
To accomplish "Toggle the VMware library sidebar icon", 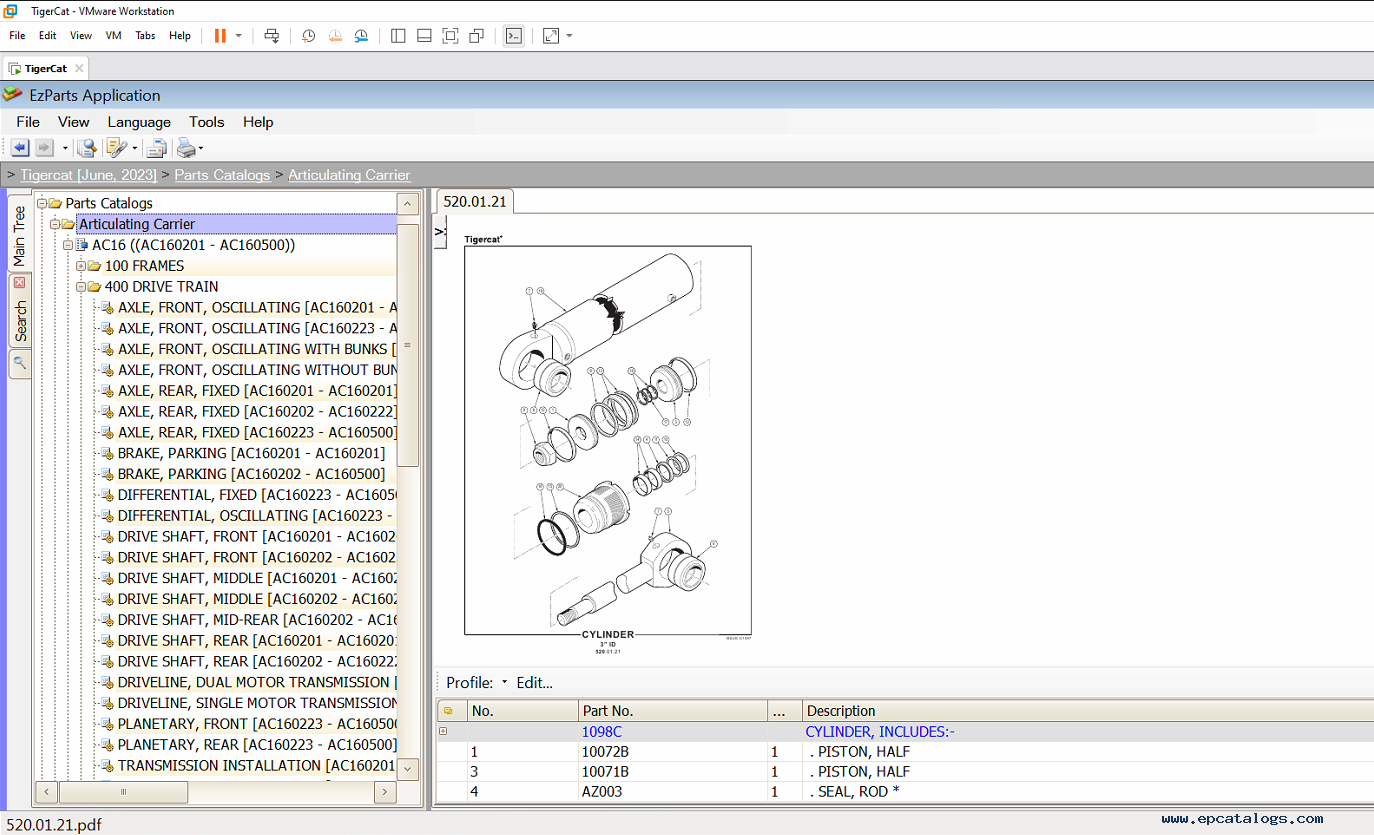I will tap(398, 35).
